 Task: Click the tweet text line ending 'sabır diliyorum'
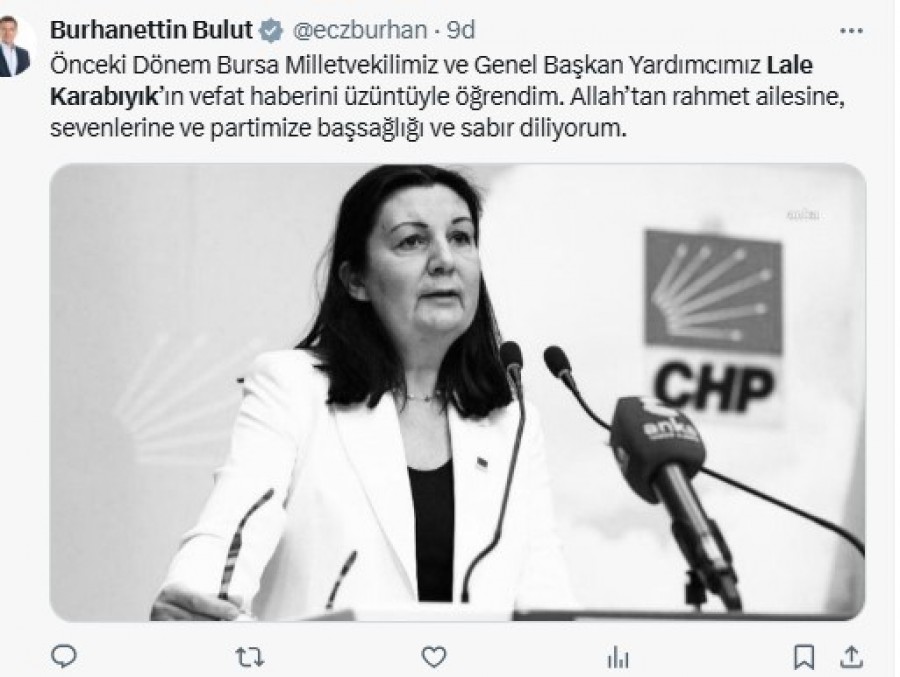tap(338, 128)
